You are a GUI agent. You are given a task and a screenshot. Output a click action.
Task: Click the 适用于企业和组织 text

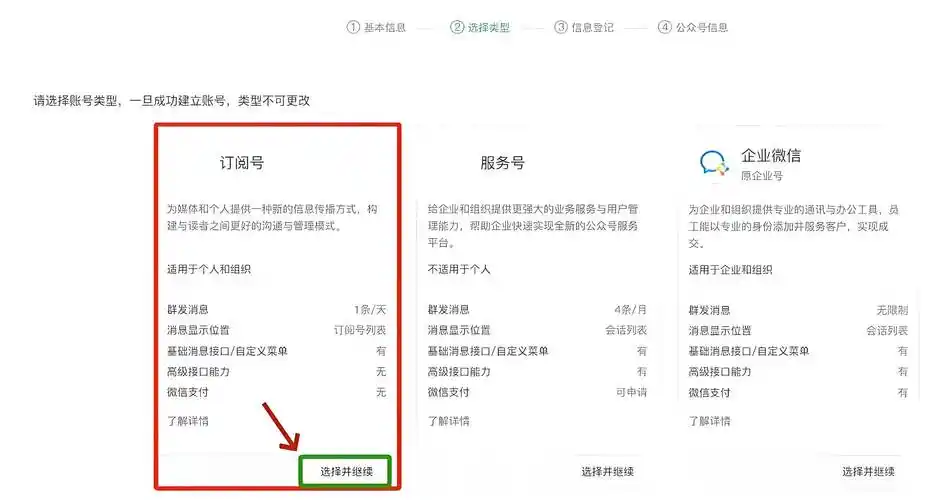730,270
